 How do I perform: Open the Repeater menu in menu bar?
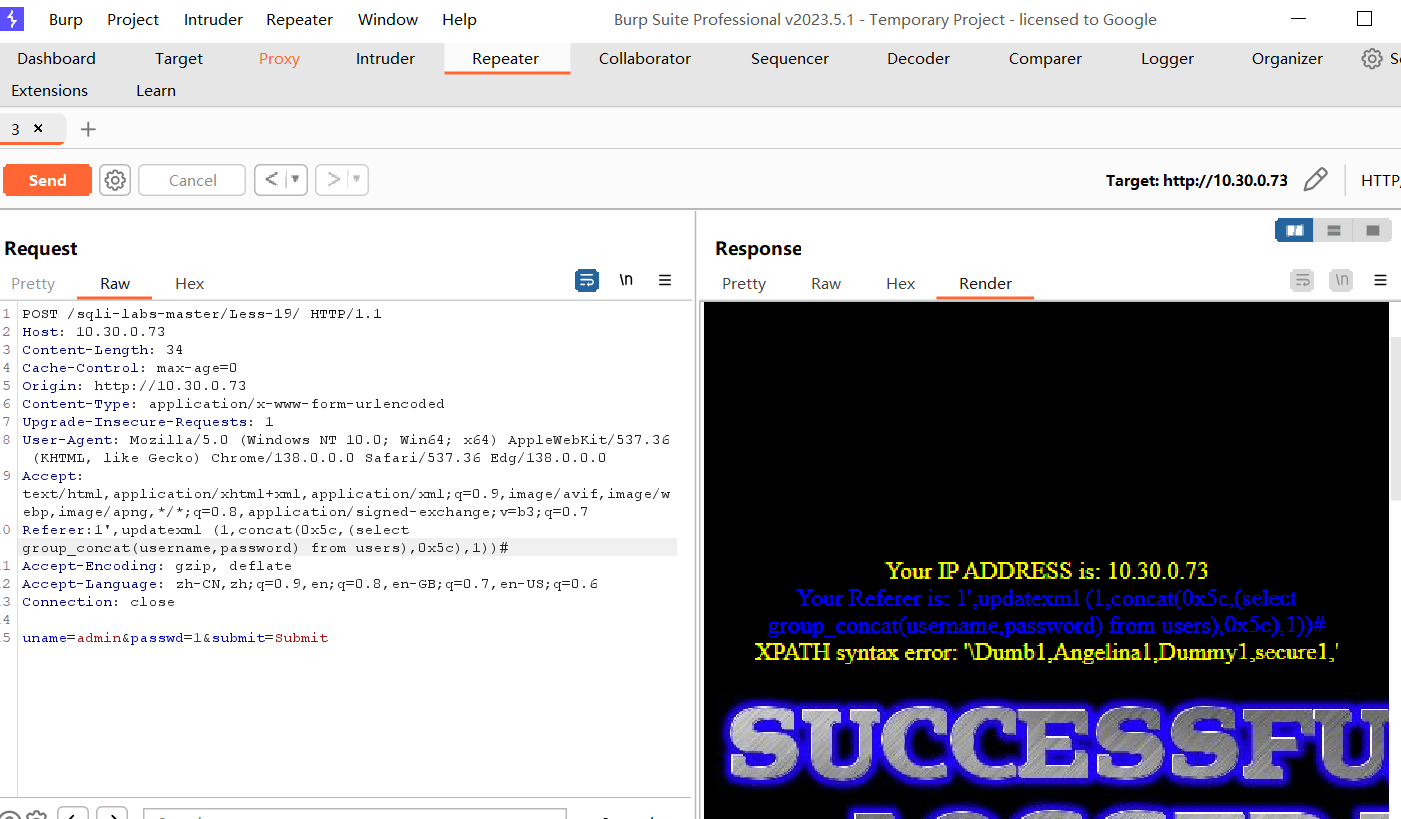300,20
